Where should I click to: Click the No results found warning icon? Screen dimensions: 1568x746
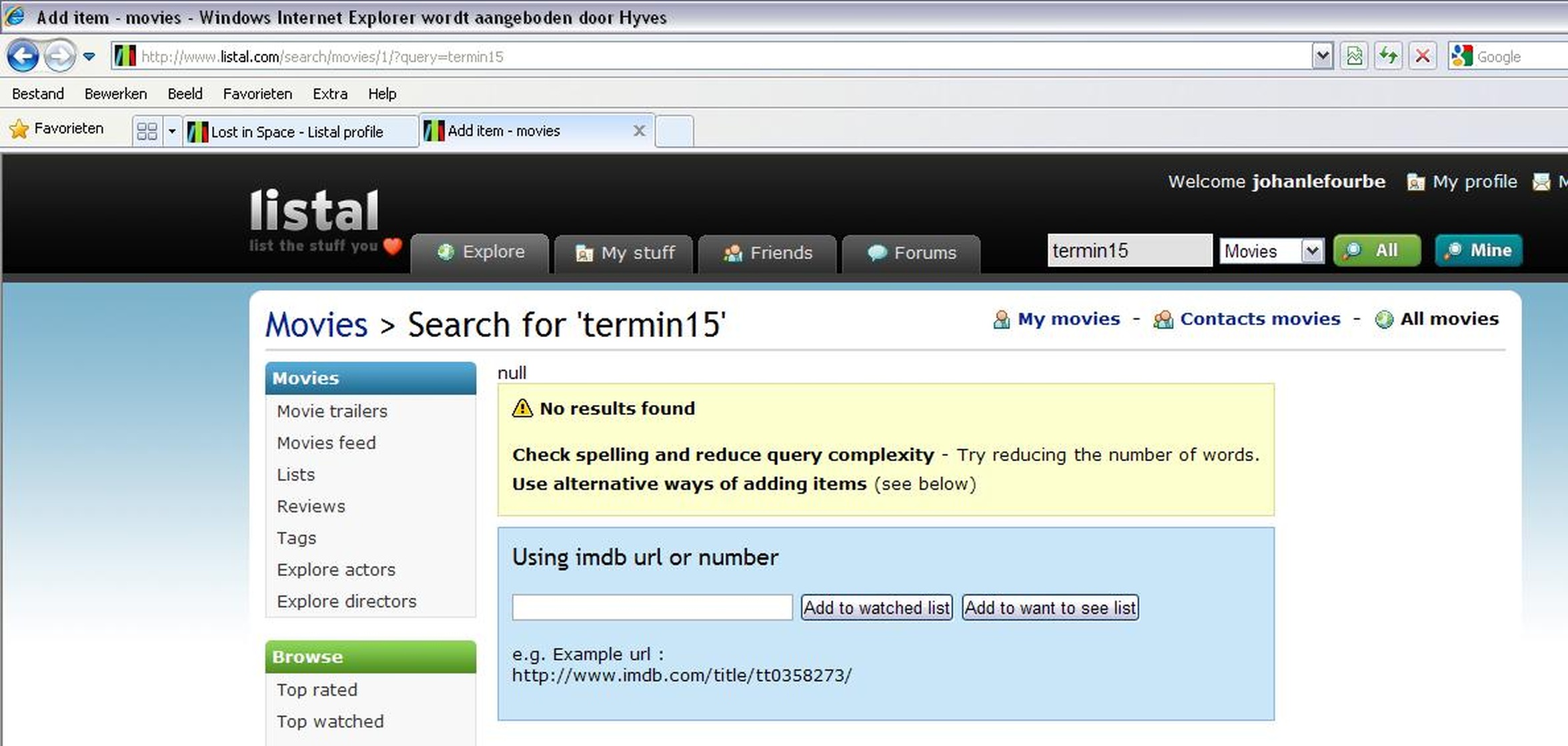pyautogui.click(x=522, y=408)
